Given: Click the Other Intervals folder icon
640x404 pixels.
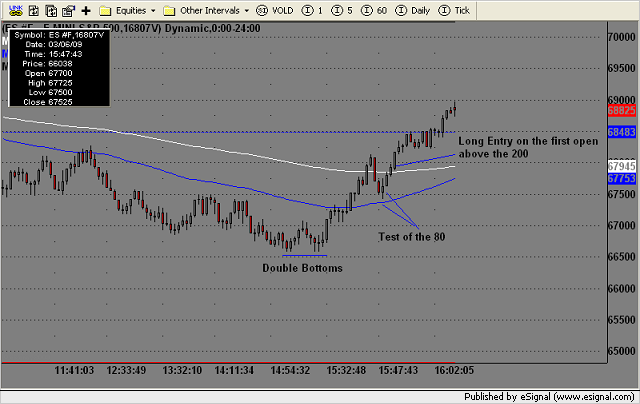Looking at the screenshot, I should (x=169, y=11).
